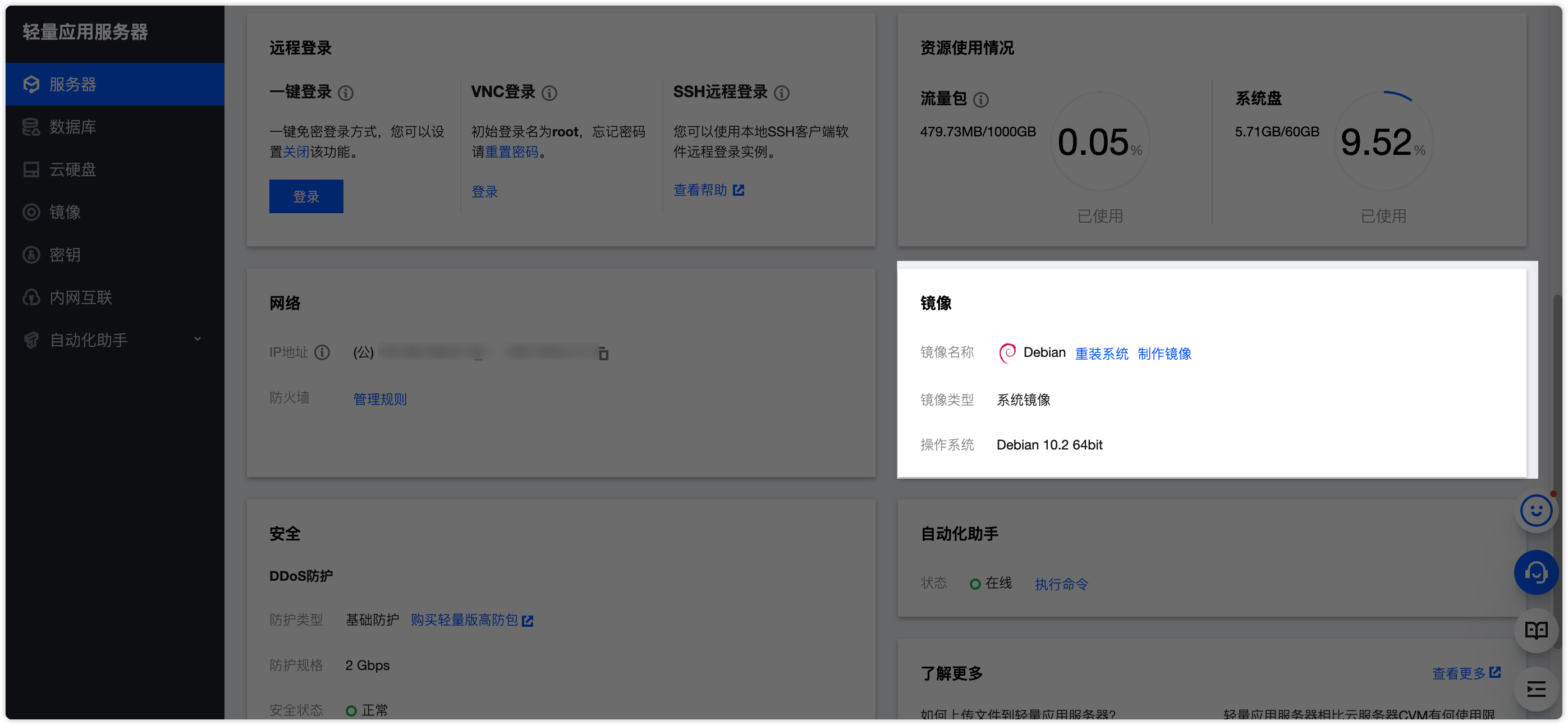Click the 密钥 key icon in sidebar
Screen dimensions: 1568x725
pyautogui.click(x=31, y=254)
